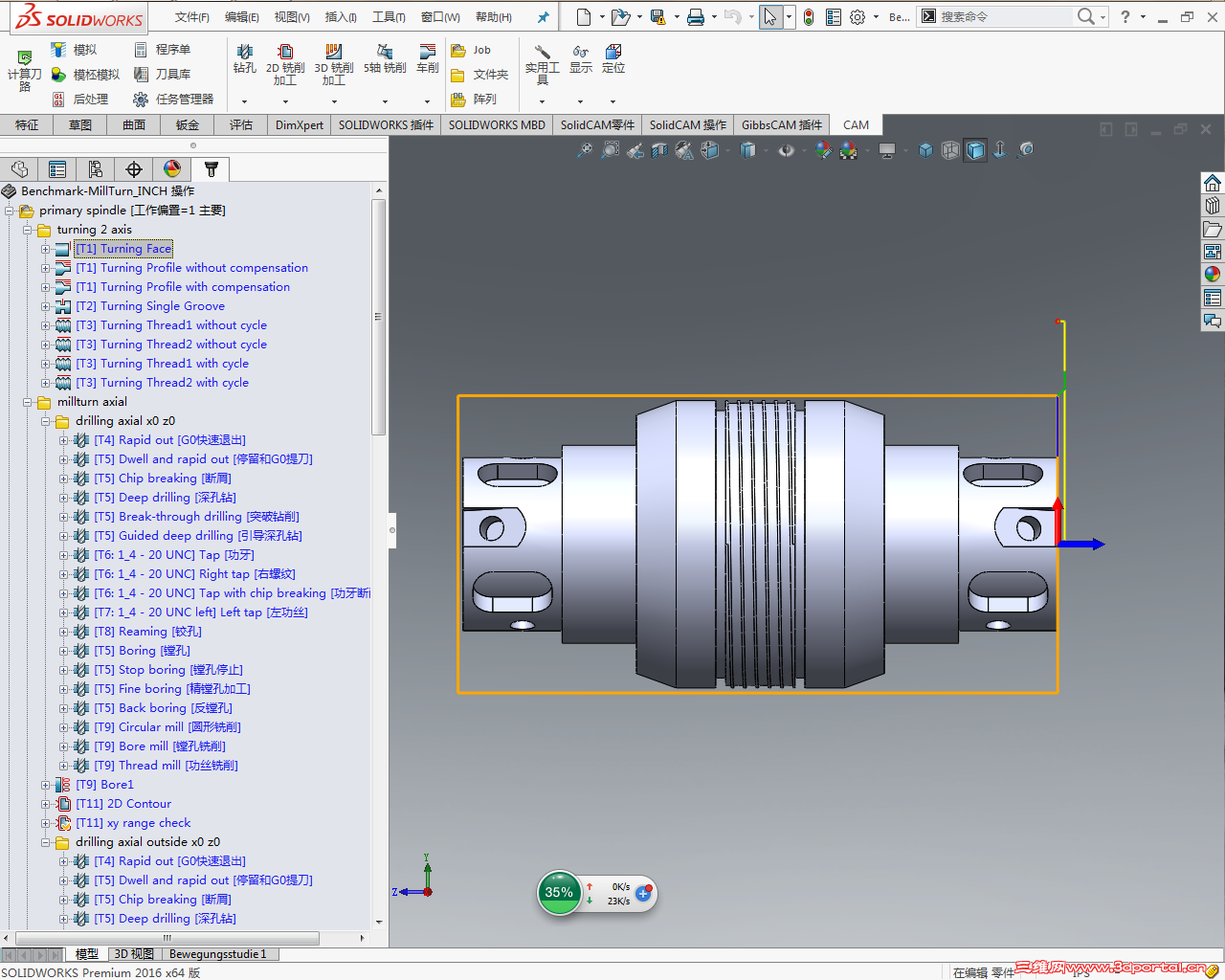
Task: Click the 搜索命令 command search field
Action: [1006, 16]
